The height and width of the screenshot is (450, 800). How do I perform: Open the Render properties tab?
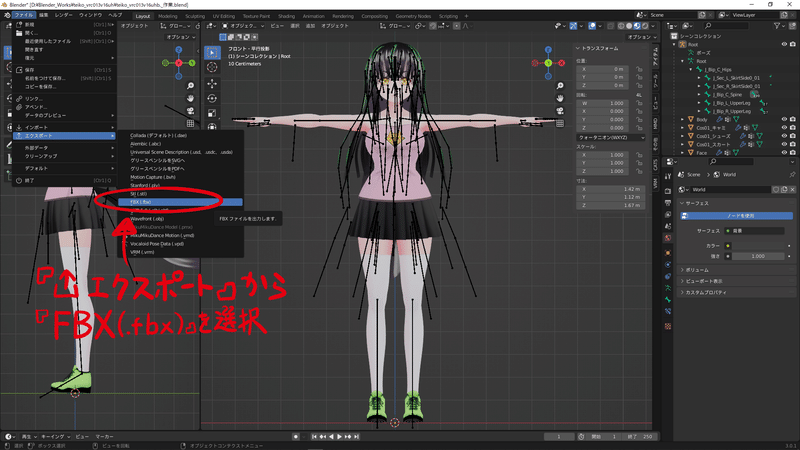pos(668,191)
